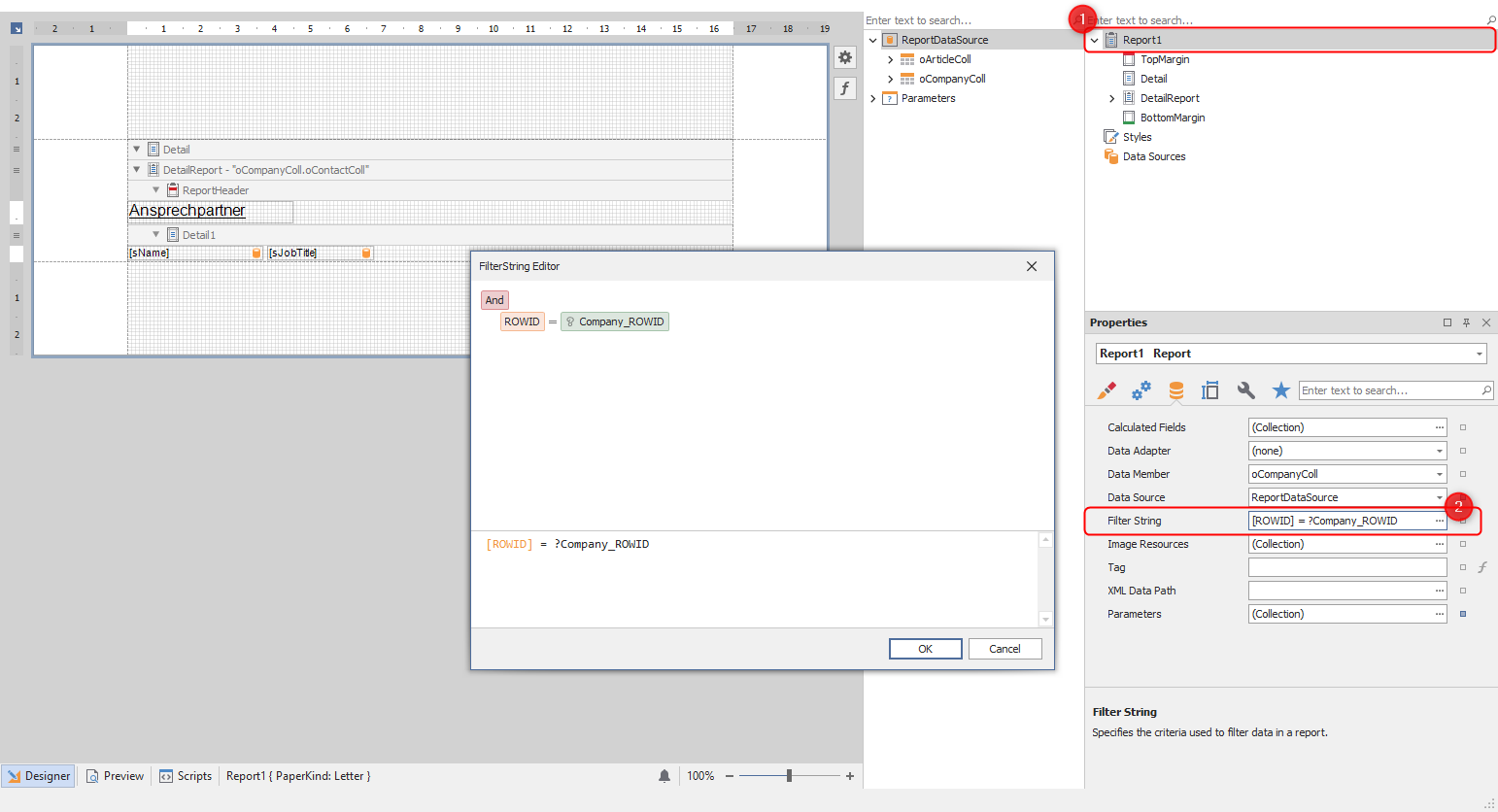Screen dimensions: 1498x812
Task: Expand the Parameters node in Field List
Action: click(x=872, y=98)
